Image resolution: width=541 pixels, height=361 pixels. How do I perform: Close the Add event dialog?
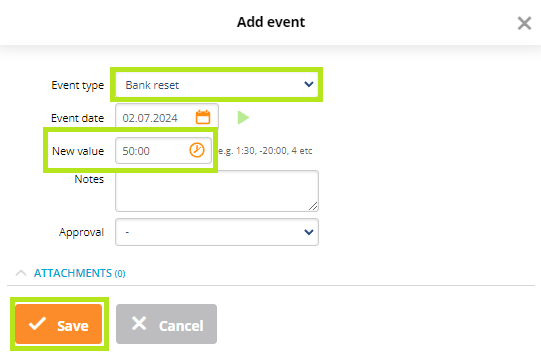click(524, 23)
